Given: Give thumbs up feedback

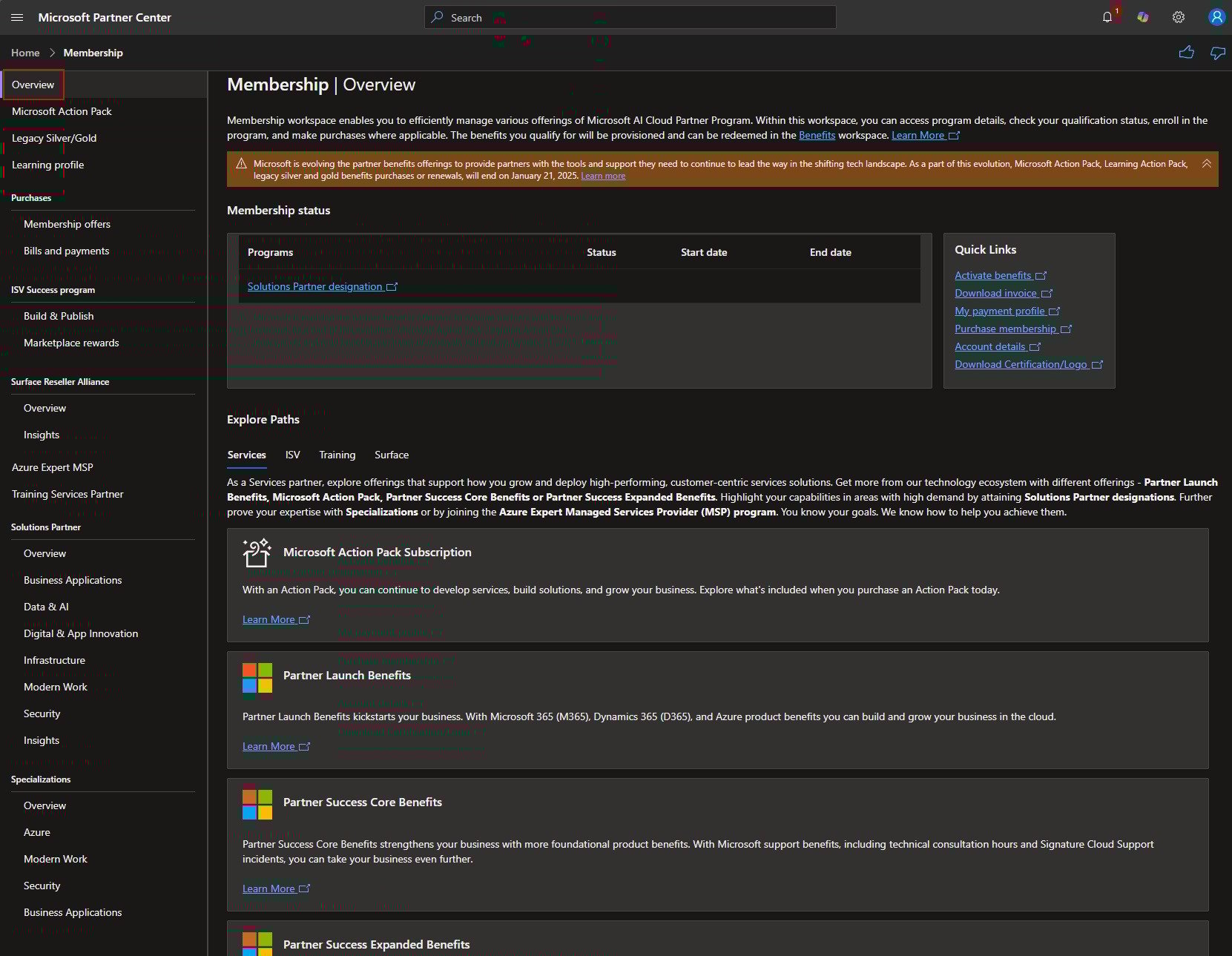Looking at the screenshot, I should pos(1187,53).
